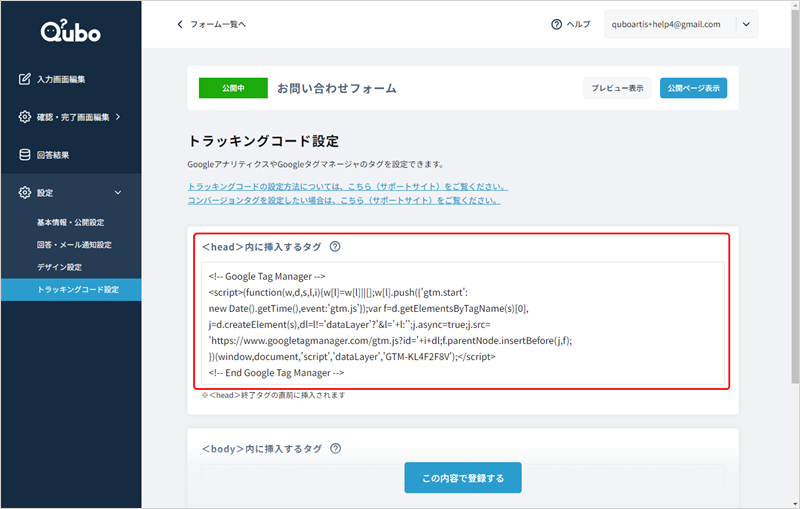
Task: Collapse the 設定 menu section
Action: pos(117,192)
